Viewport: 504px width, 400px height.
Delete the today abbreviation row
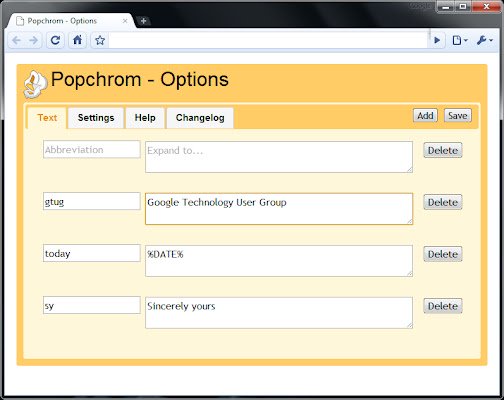coord(443,254)
